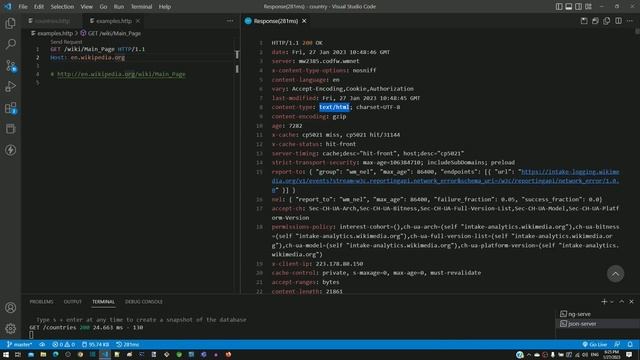Toggle Panel layout icon in title bar

[x=569, y=7]
